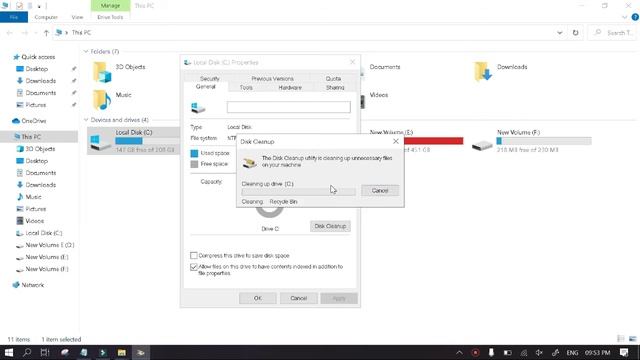This screenshot has width=640, height=360.
Task: Click the This PC address bar path
Action: 82,33
